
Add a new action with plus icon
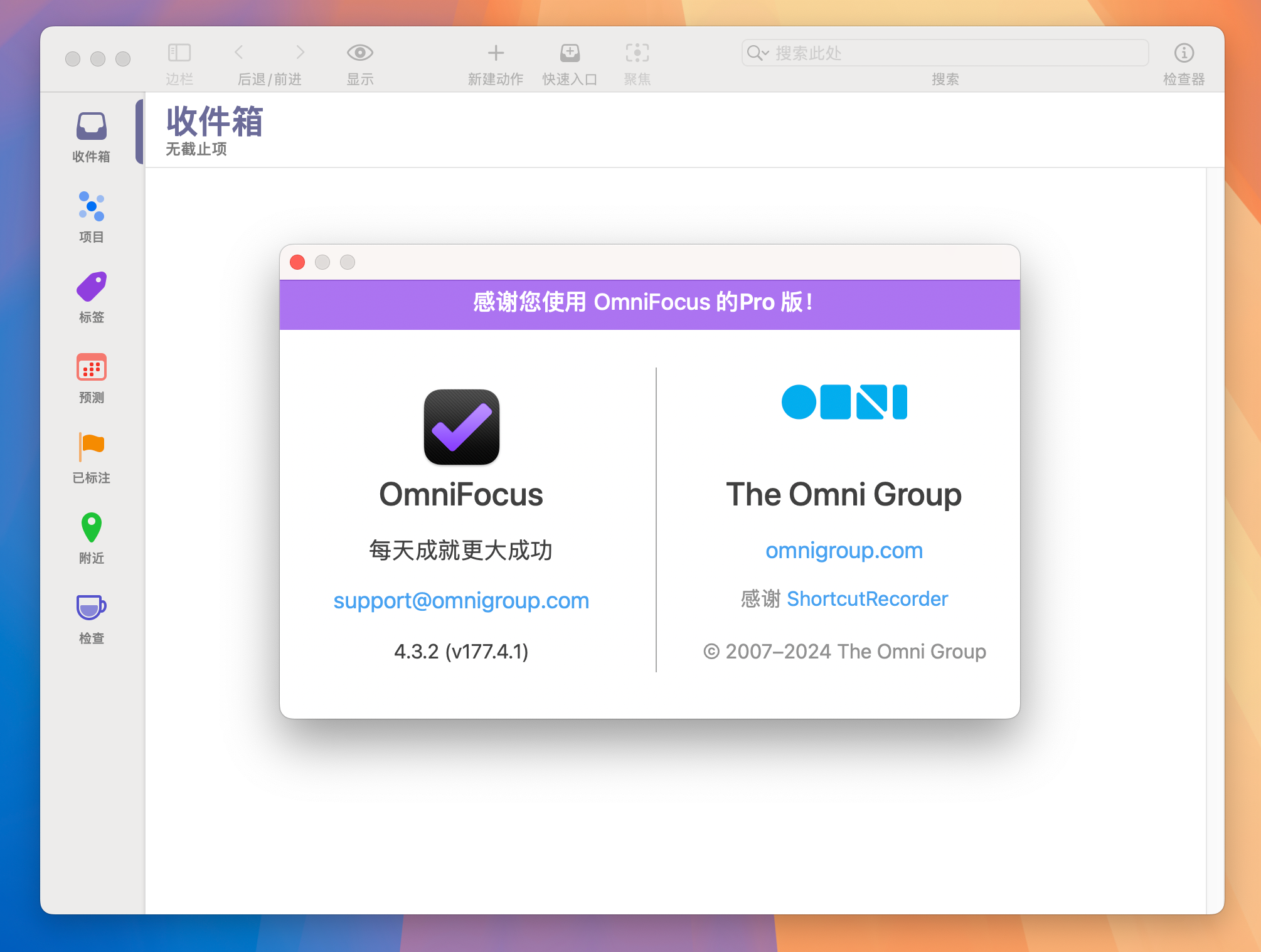point(496,53)
